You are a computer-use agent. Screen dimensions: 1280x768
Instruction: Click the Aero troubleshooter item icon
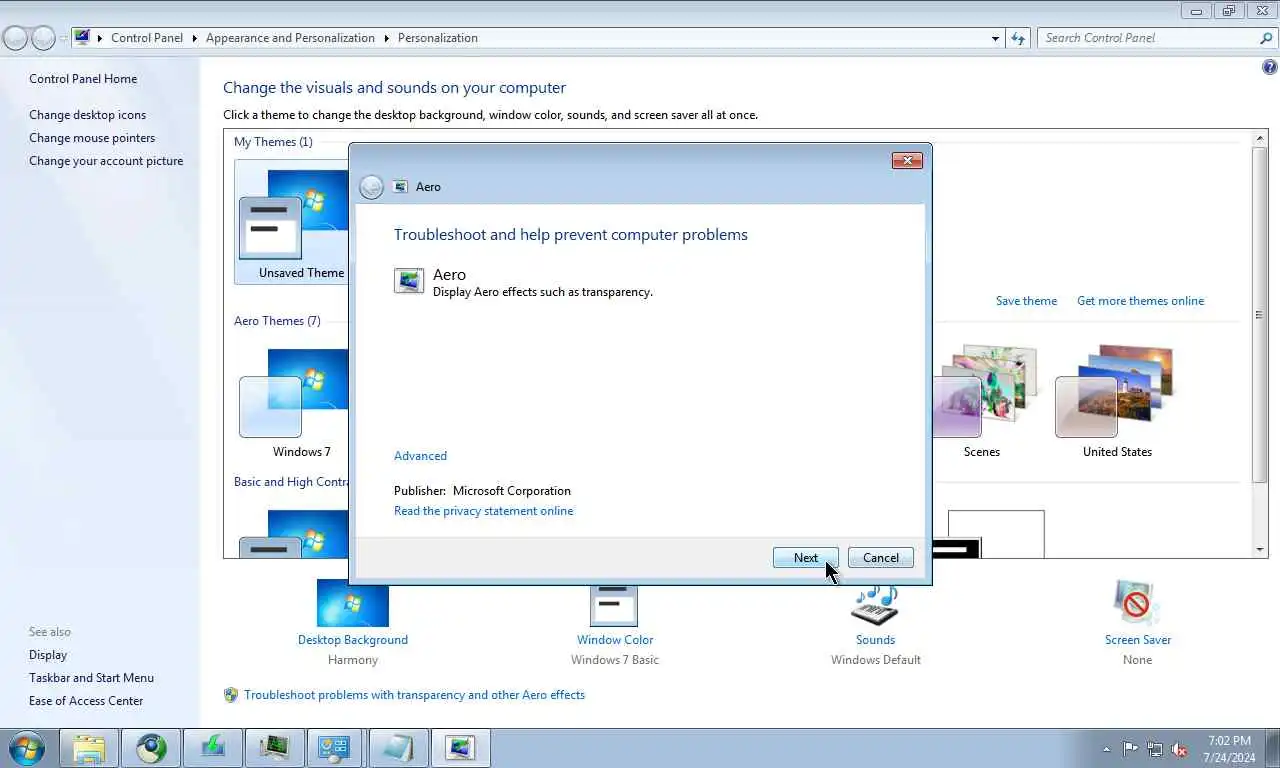click(x=409, y=281)
